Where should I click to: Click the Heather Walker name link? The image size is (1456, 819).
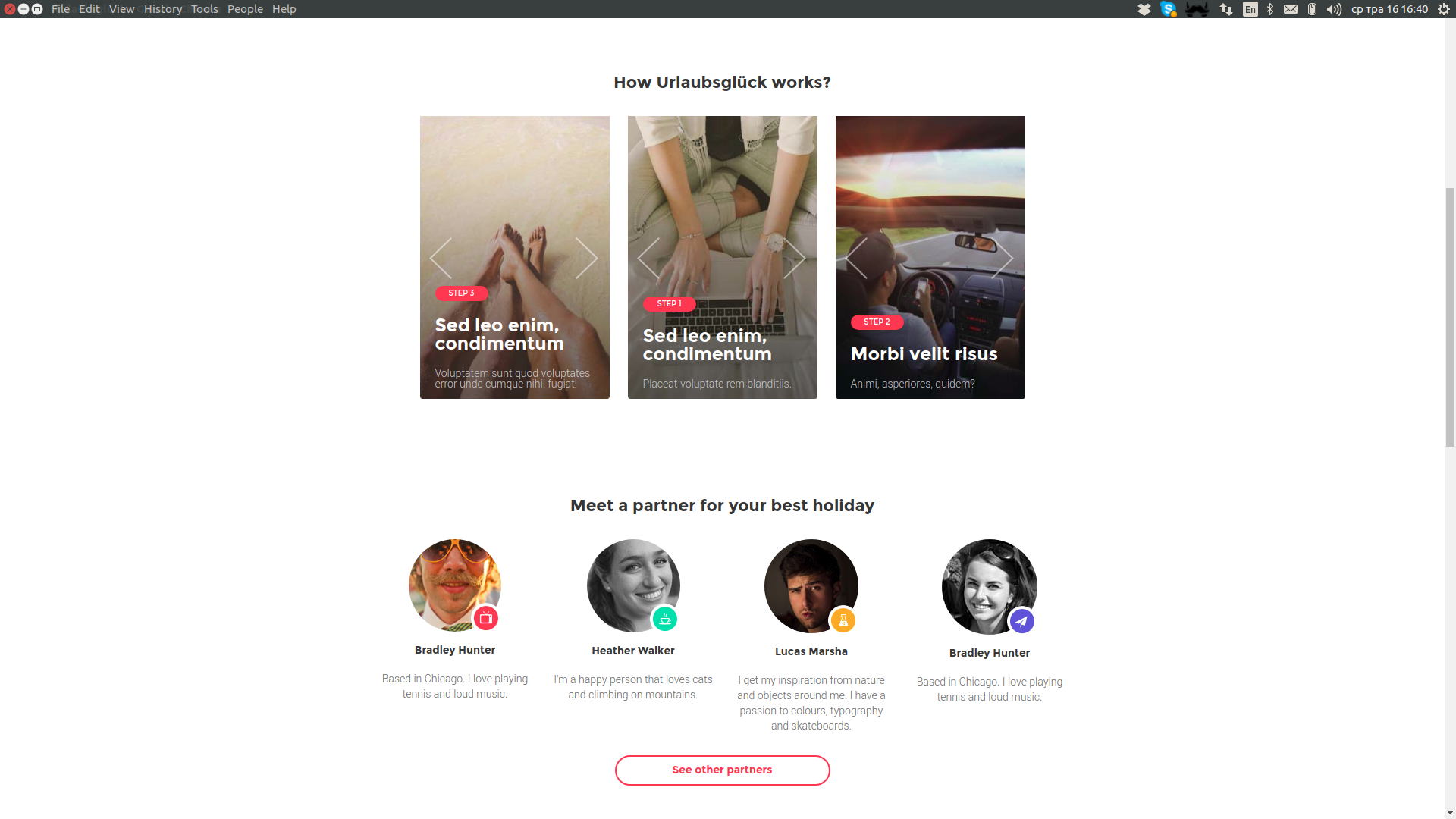tap(632, 651)
